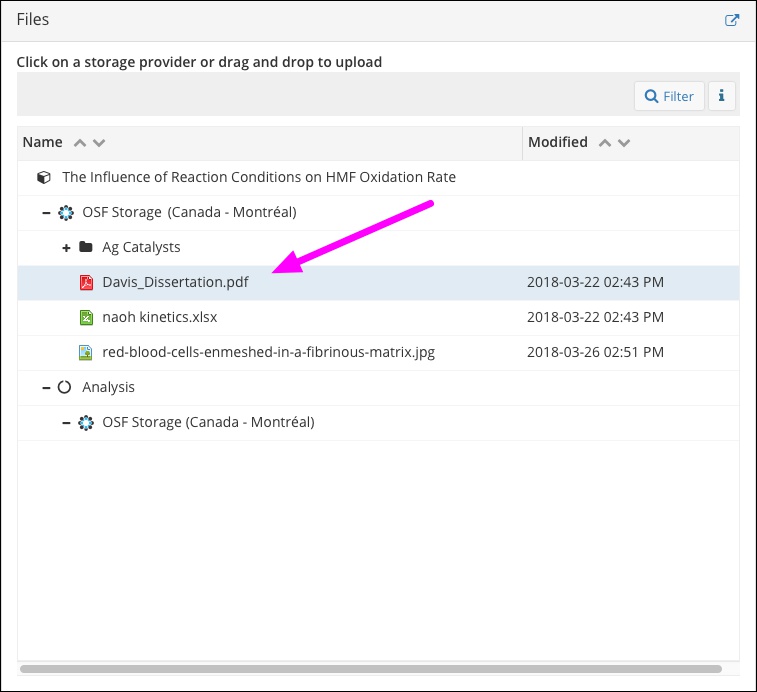Image resolution: width=757 pixels, height=692 pixels.
Task: Open Files widget in new page icon
Action: [732, 20]
